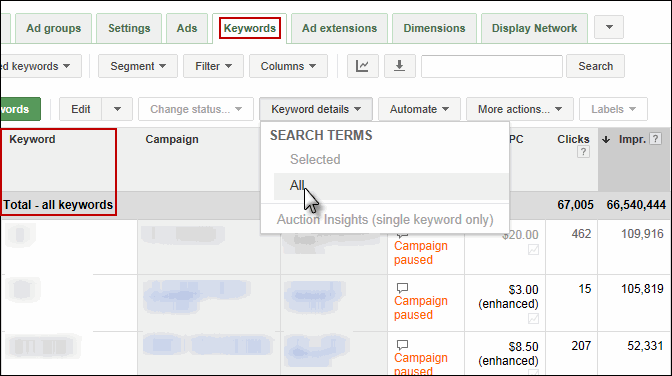This screenshot has height=376, width=672.
Task: Click the Search button
Action: coord(595,66)
